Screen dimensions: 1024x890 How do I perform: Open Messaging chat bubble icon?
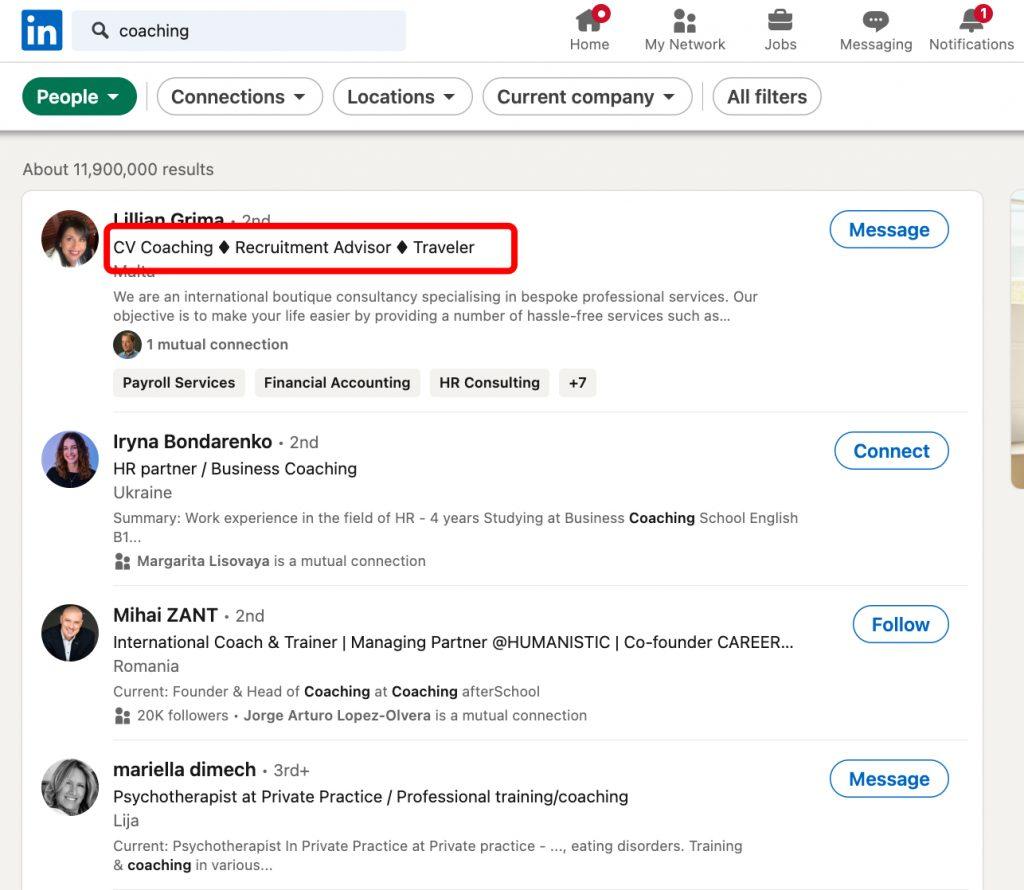[x=875, y=20]
